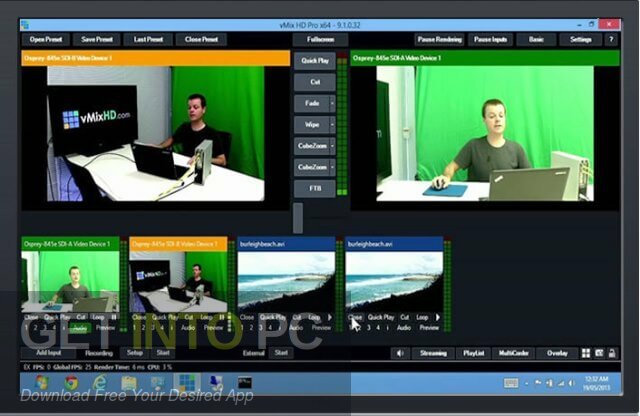Pause the SDI-B input thumbnail playback
The image size is (640, 416).
(x=222, y=317)
